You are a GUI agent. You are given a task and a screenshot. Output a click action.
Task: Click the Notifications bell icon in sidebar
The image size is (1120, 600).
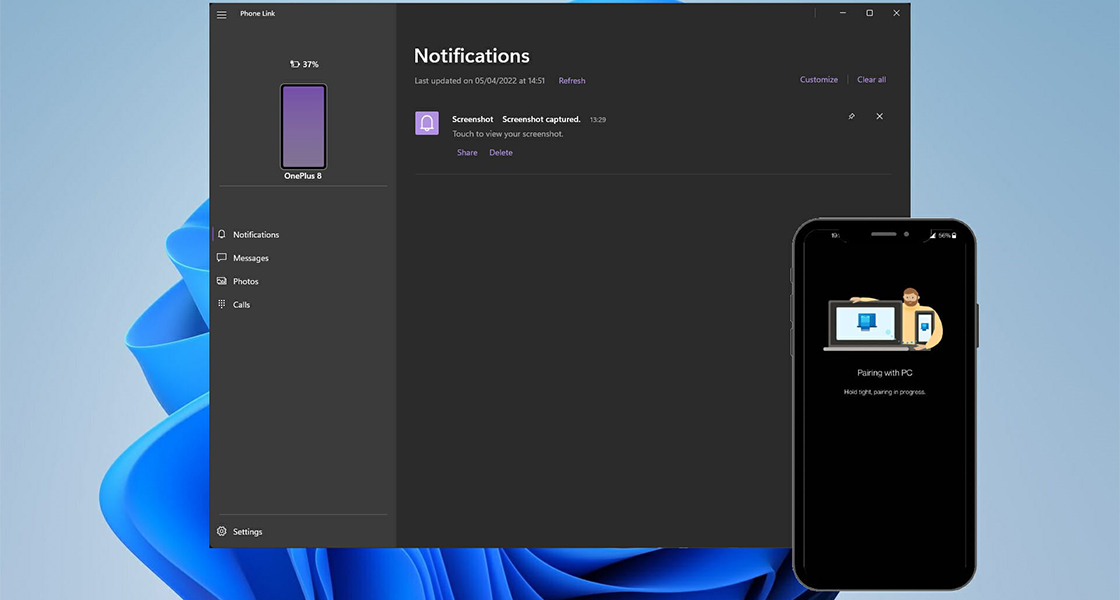[221, 234]
